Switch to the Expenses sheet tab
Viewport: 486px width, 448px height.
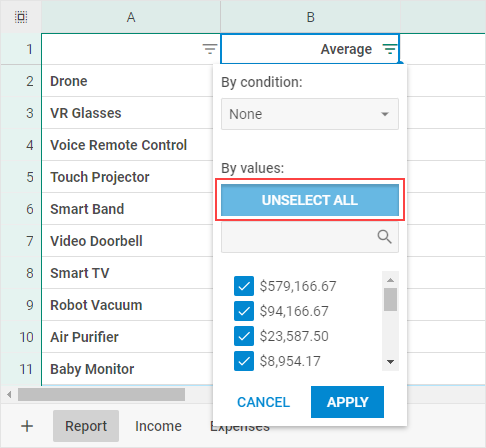[240, 427]
